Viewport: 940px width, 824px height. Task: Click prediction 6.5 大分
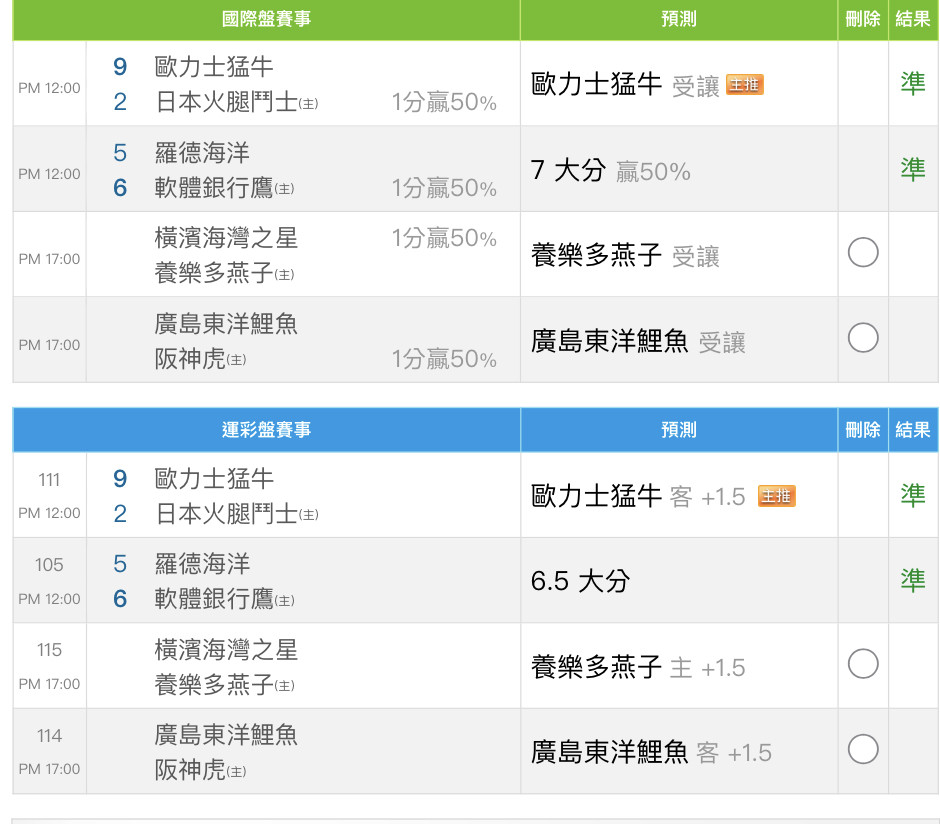click(x=580, y=581)
